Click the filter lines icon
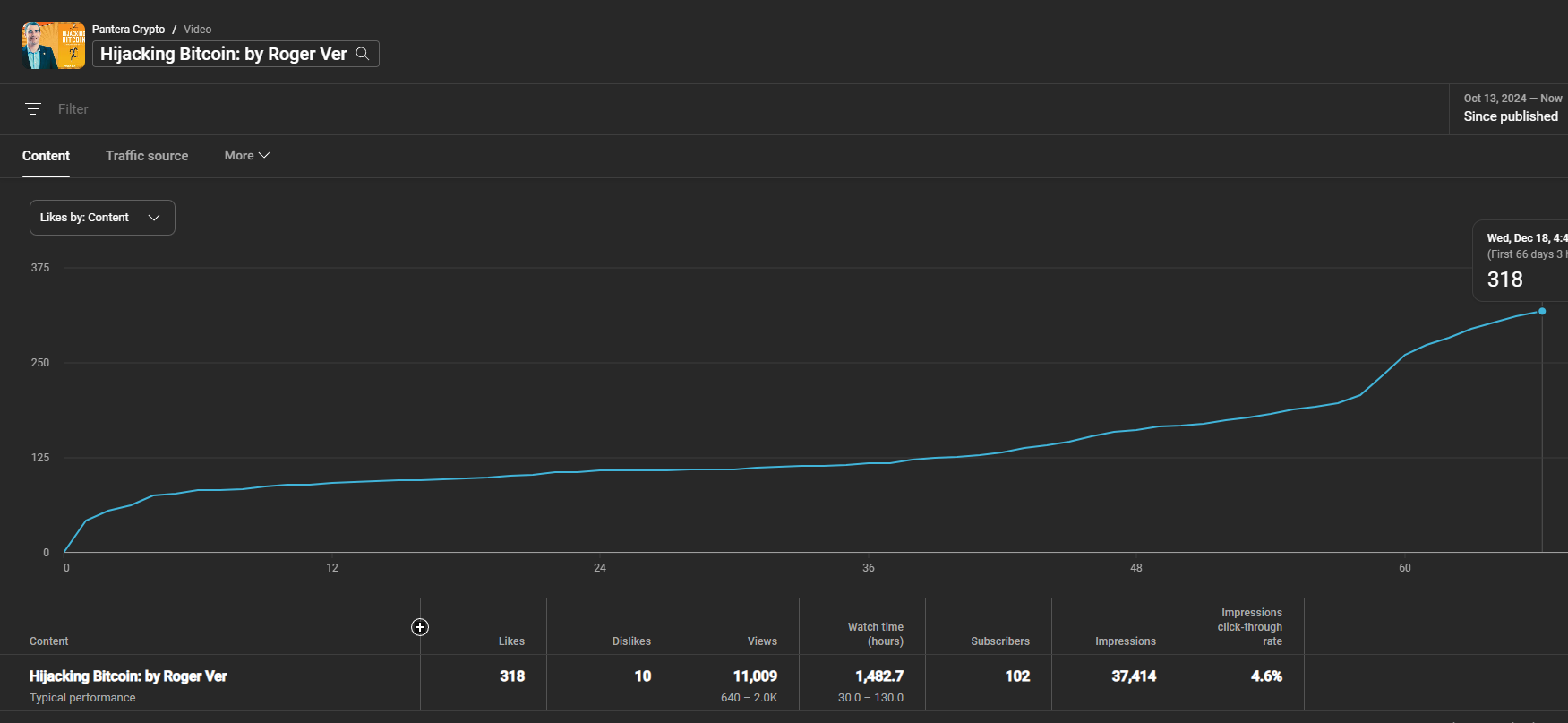This screenshot has width=1568, height=723. (33, 109)
